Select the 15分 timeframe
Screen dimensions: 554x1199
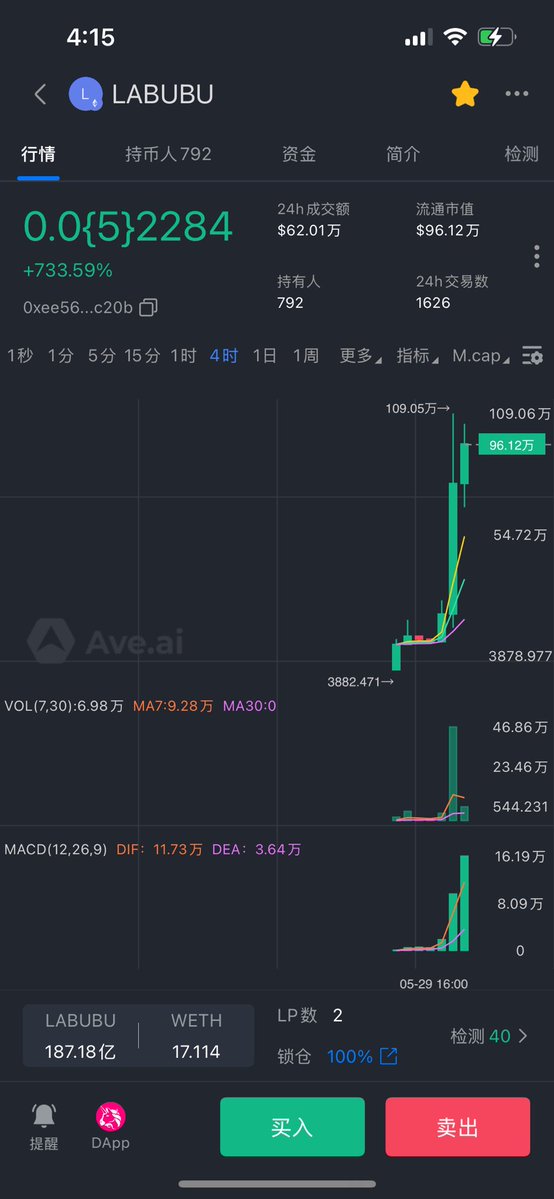pos(142,356)
